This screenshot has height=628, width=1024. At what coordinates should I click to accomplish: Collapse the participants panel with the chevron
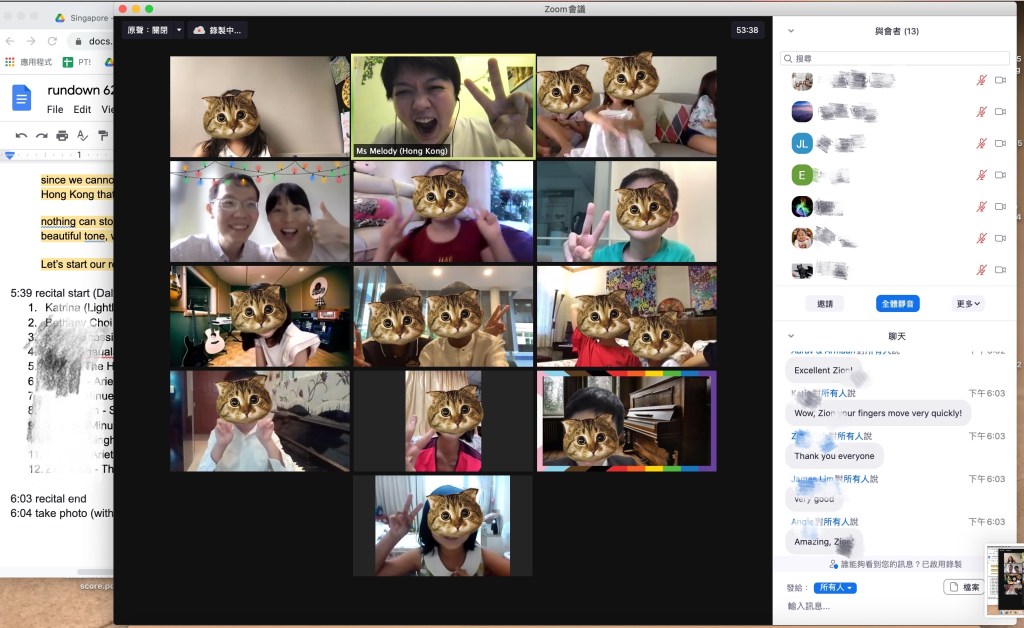791,31
